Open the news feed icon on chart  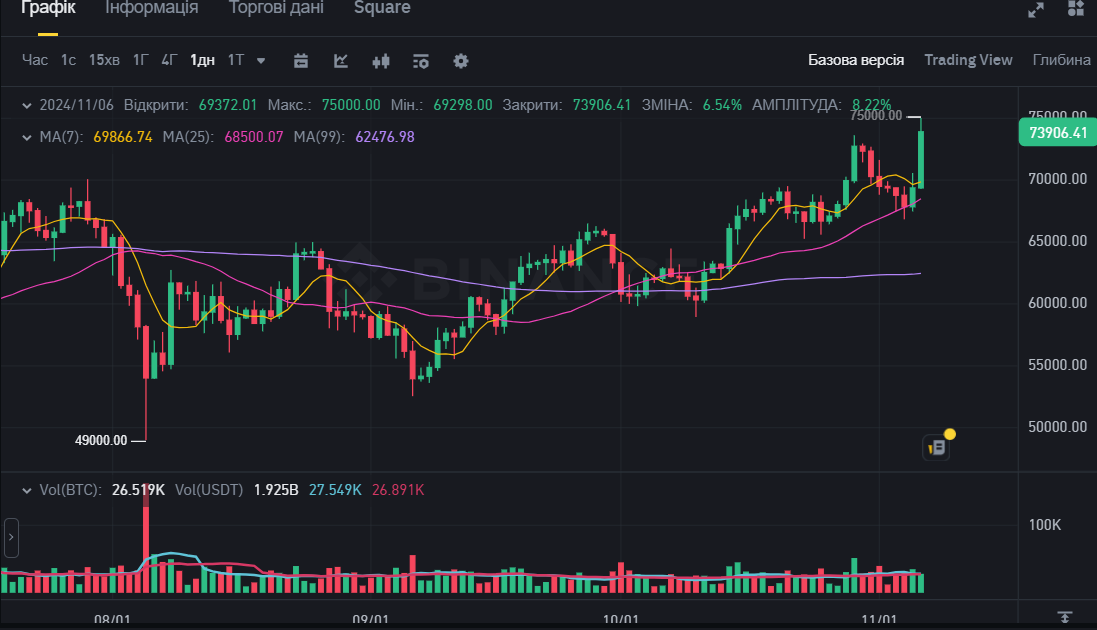click(936, 446)
